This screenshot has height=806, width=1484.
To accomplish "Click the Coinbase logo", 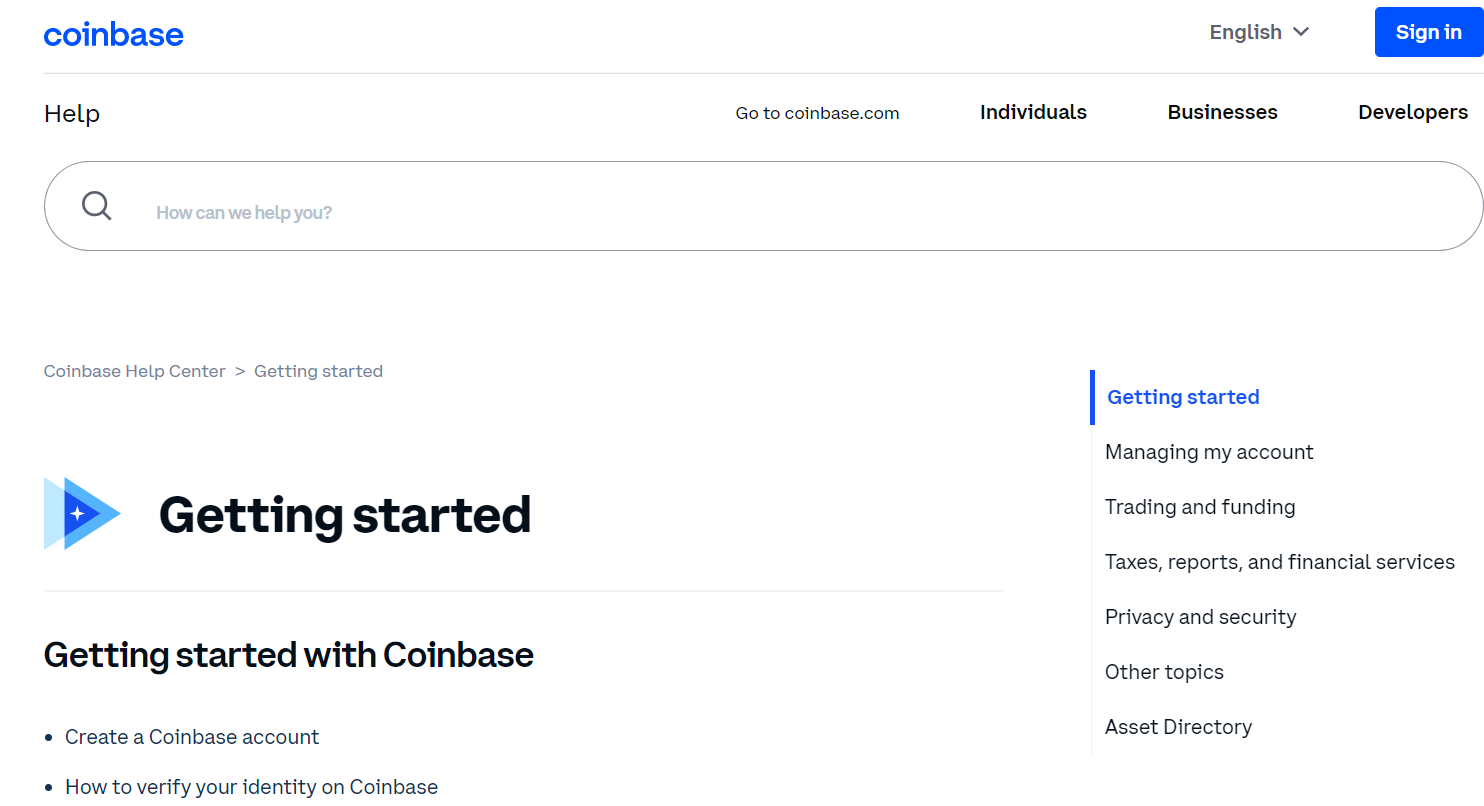I will 114,35.
